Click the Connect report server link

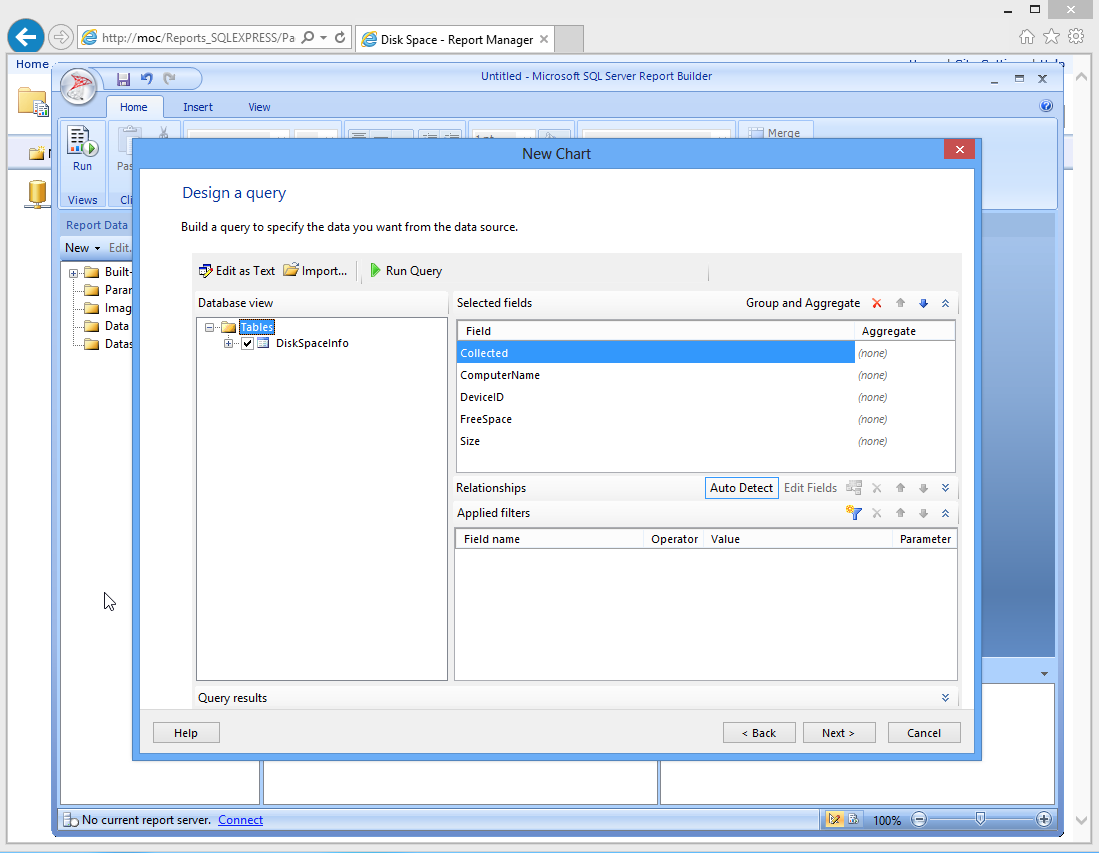click(240, 820)
